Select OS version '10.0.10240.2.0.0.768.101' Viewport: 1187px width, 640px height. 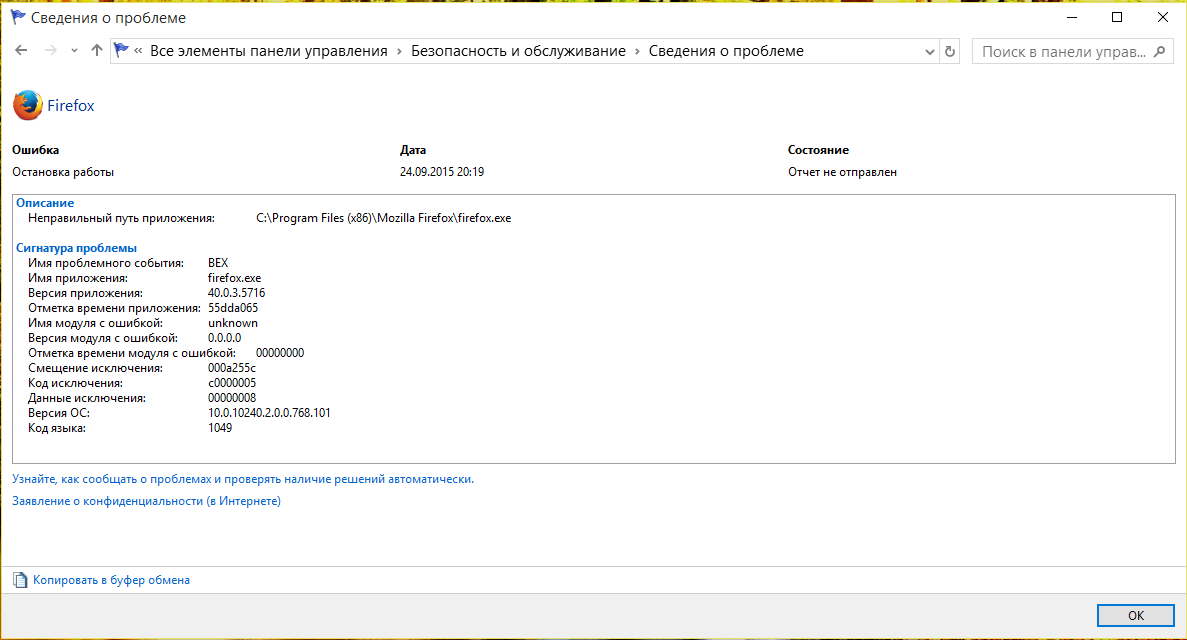click(x=269, y=413)
